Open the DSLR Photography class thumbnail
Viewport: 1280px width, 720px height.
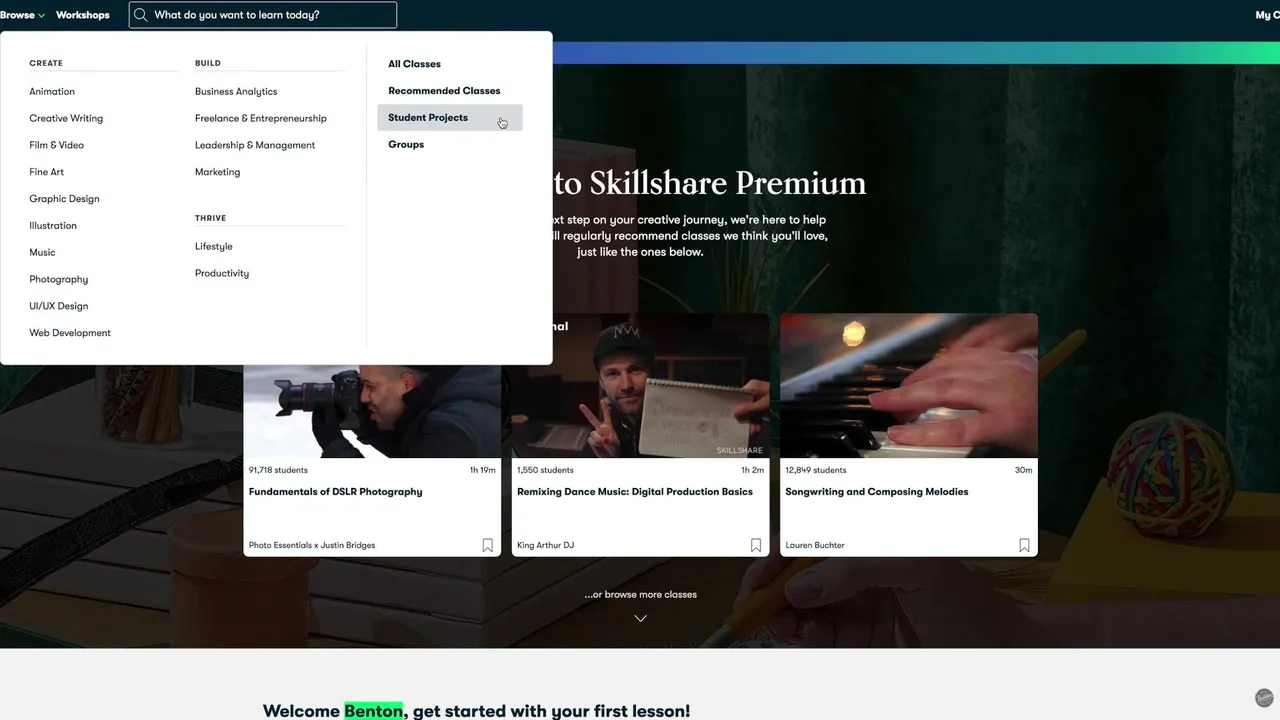coord(372,411)
